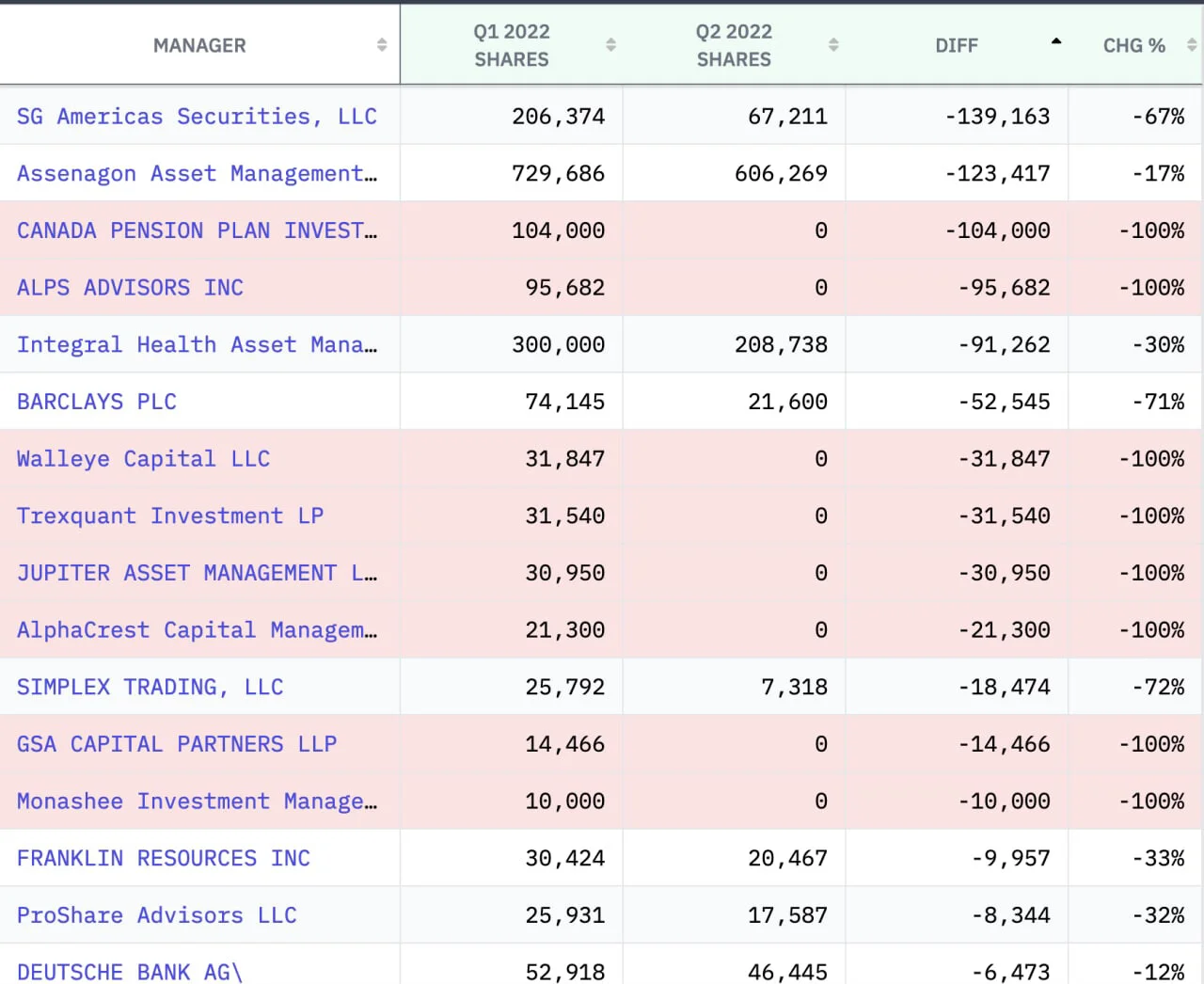Select Q1 shares value 300,000
This screenshot has height=984, width=1204.
(559, 345)
